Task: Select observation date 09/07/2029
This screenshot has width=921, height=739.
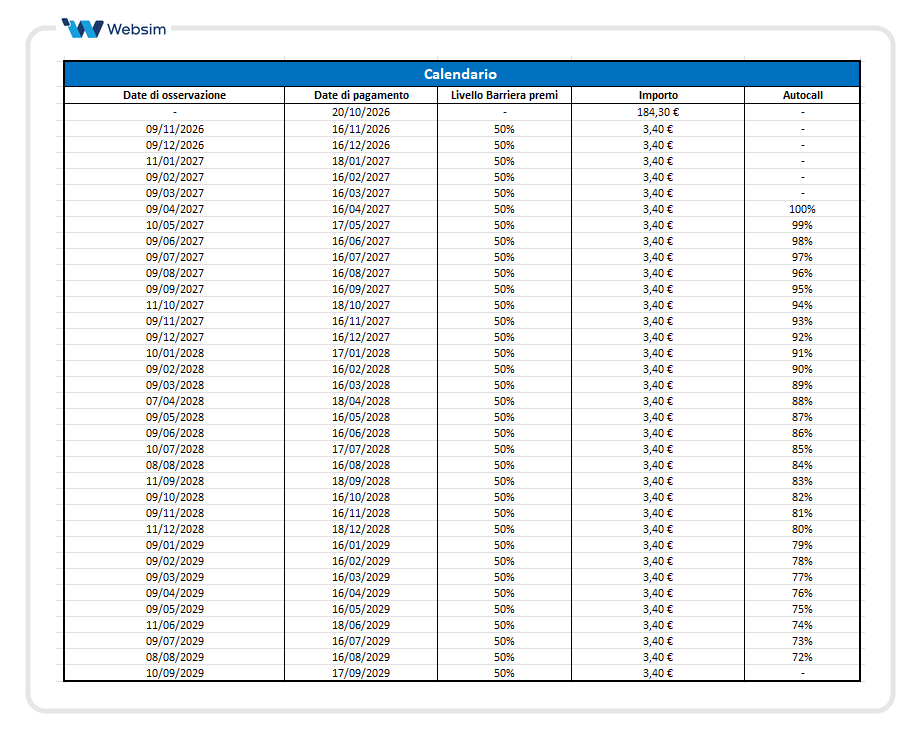Action: click(174, 641)
